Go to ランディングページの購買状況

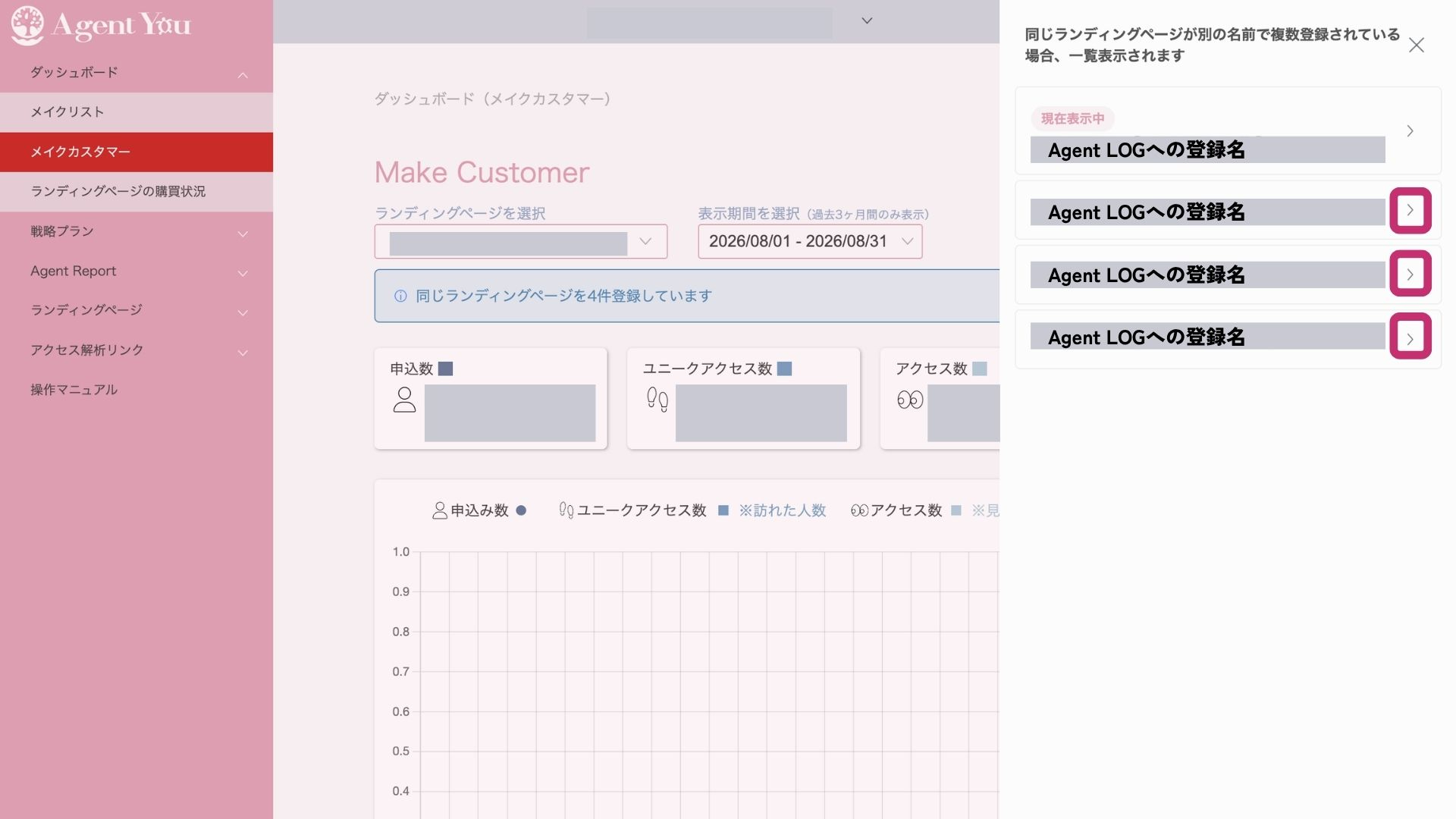(136, 191)
